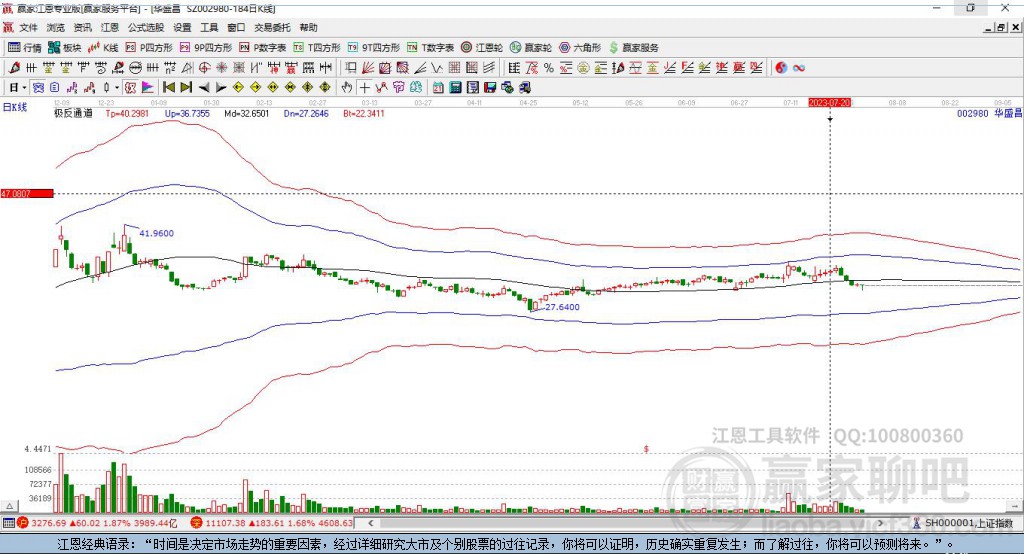This screenshot has height=554, width=1024.
Task: Click the 金 circle icon
Action: [583, 68]
